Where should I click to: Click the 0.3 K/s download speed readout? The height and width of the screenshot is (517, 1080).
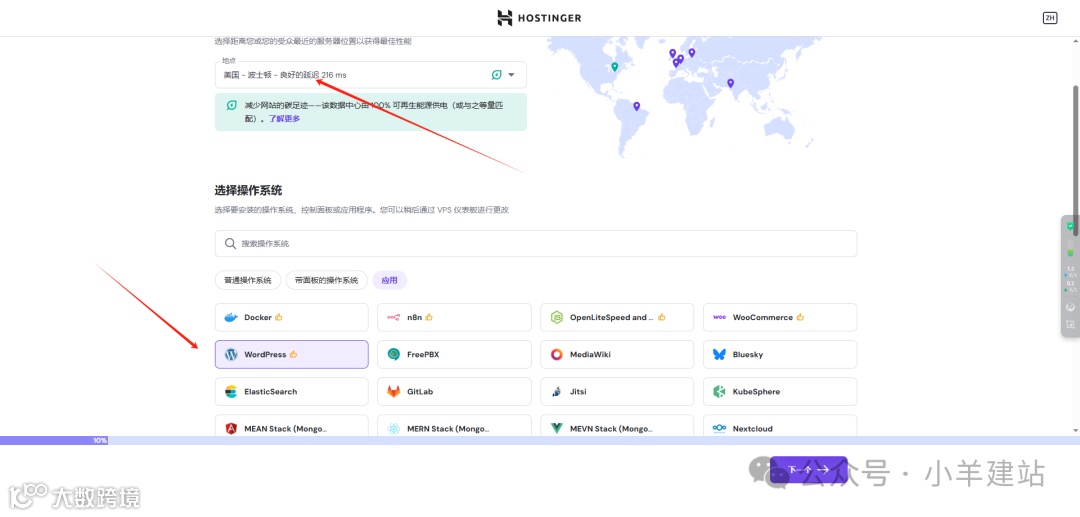coord(1070,286)
